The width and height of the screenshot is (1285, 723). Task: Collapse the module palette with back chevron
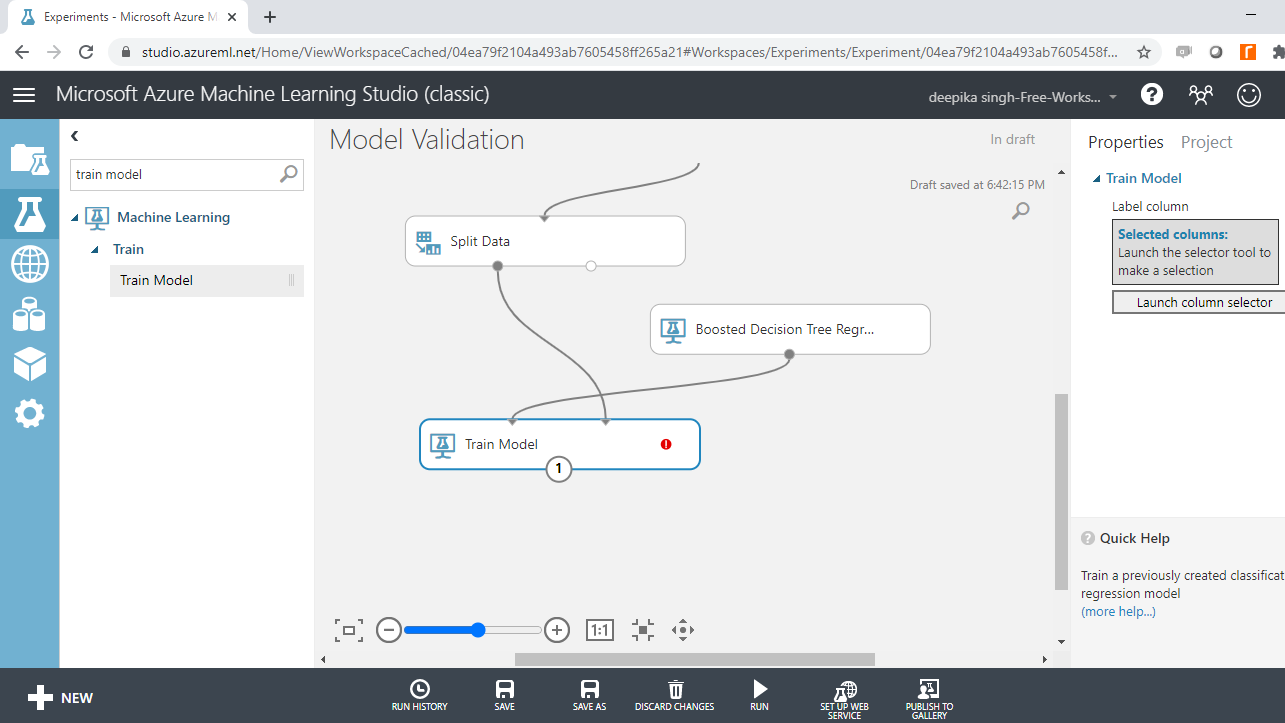[75, 136]
